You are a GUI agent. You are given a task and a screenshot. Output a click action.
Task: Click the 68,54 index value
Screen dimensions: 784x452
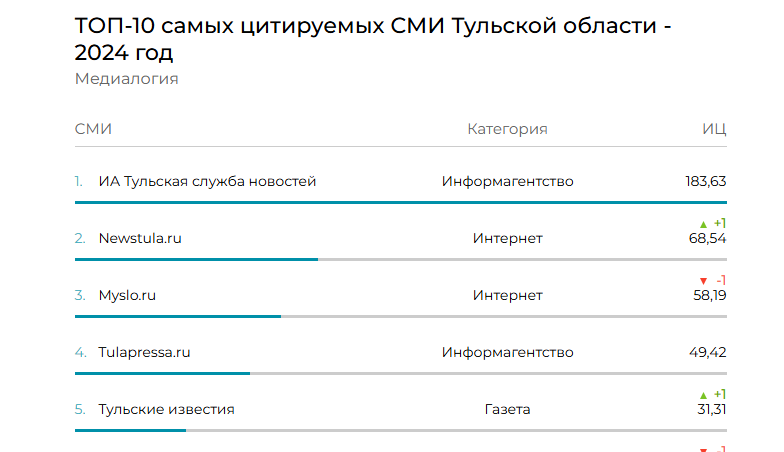tap(708, 238)
